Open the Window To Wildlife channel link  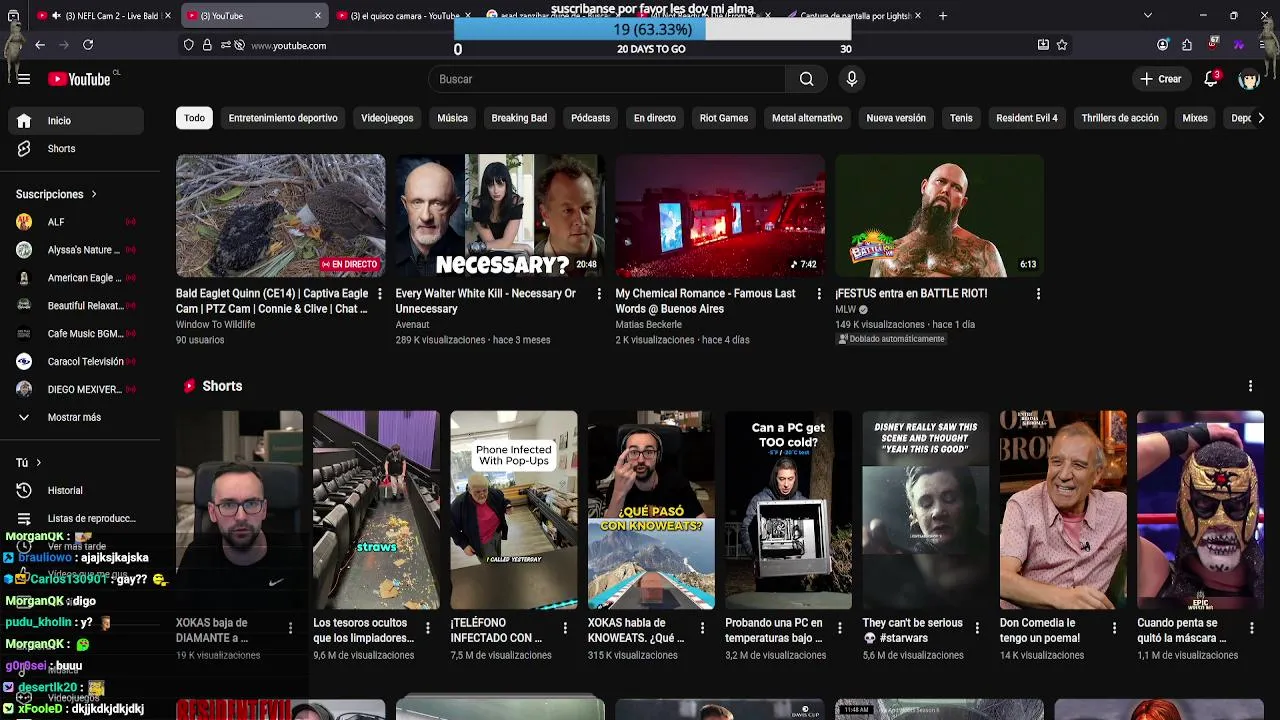click(x=215, y=325)
